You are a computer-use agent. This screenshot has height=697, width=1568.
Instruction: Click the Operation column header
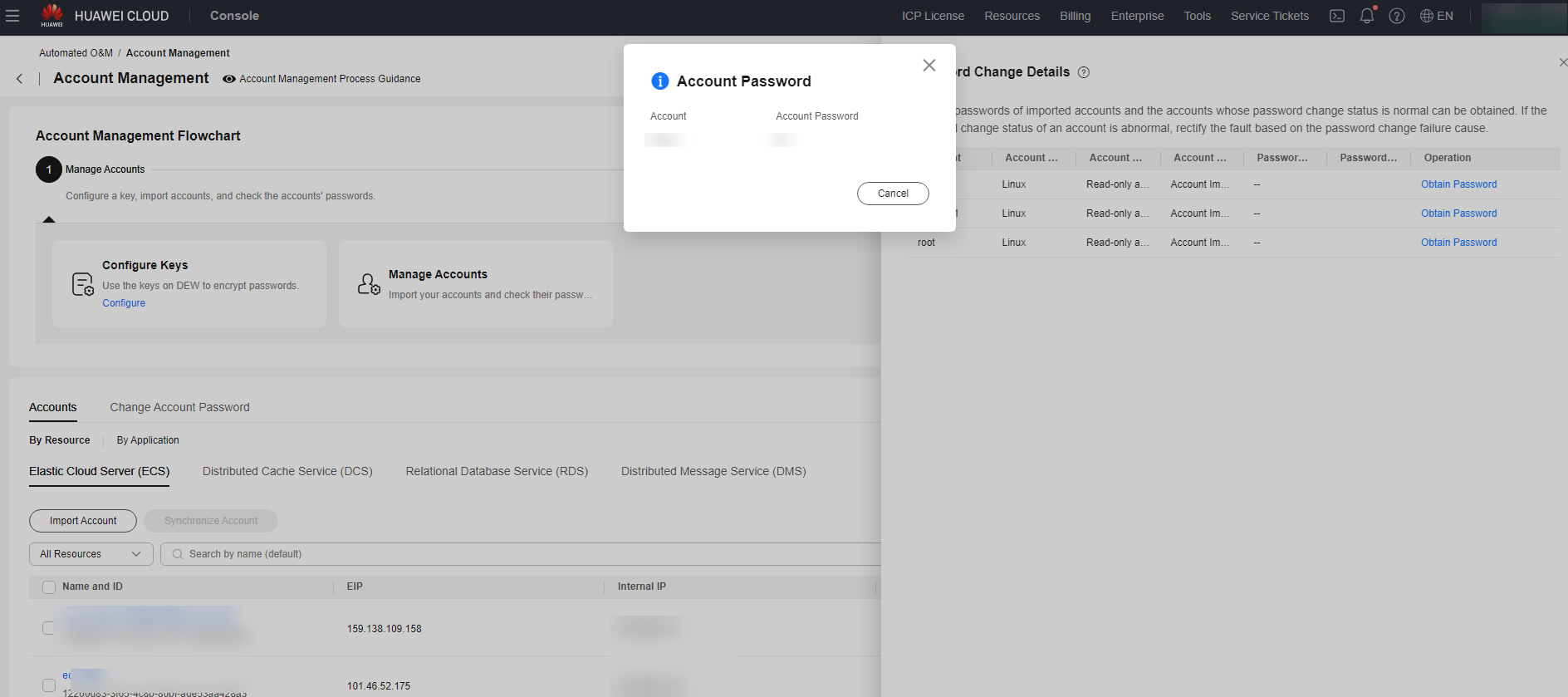click(1447, 158)
